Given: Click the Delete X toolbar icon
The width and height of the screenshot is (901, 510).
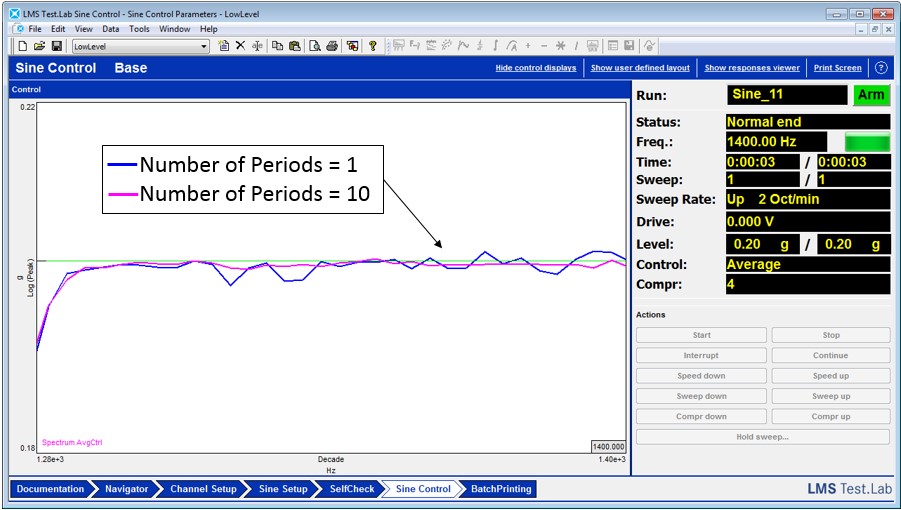Looking at the screenshot, I should click(x=240, y=46).
